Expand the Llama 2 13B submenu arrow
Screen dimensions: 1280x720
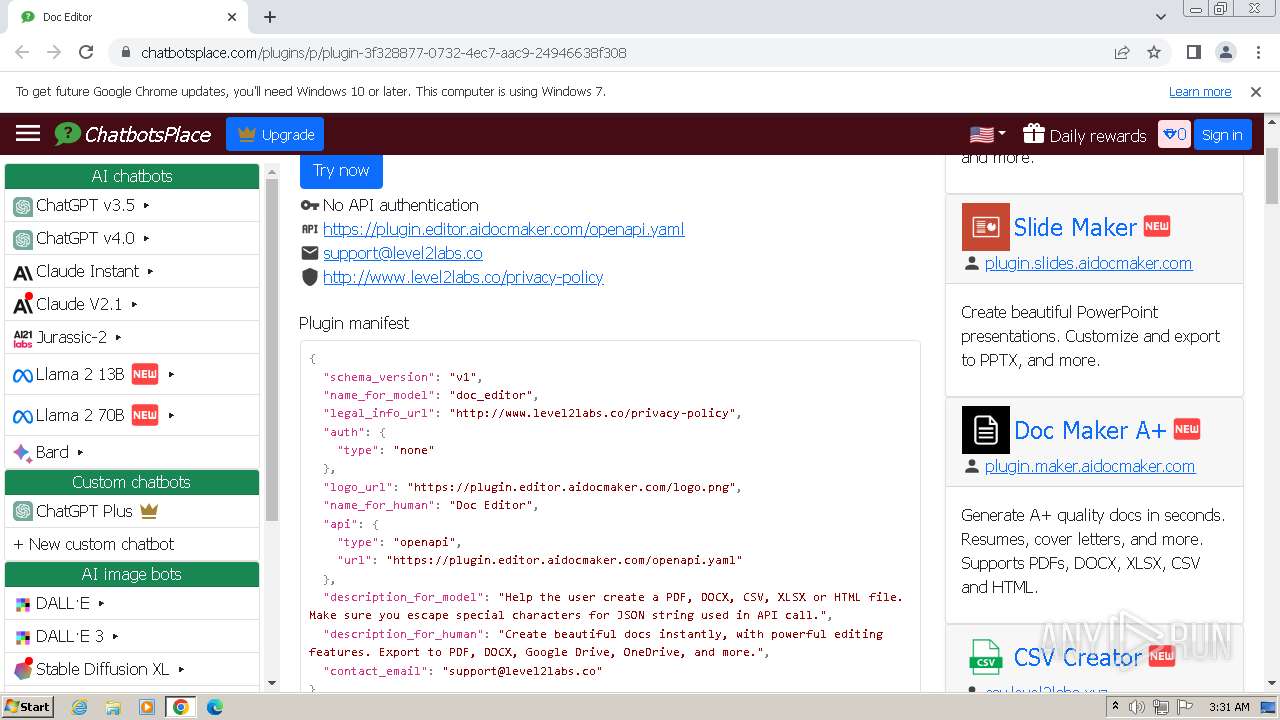172,374
